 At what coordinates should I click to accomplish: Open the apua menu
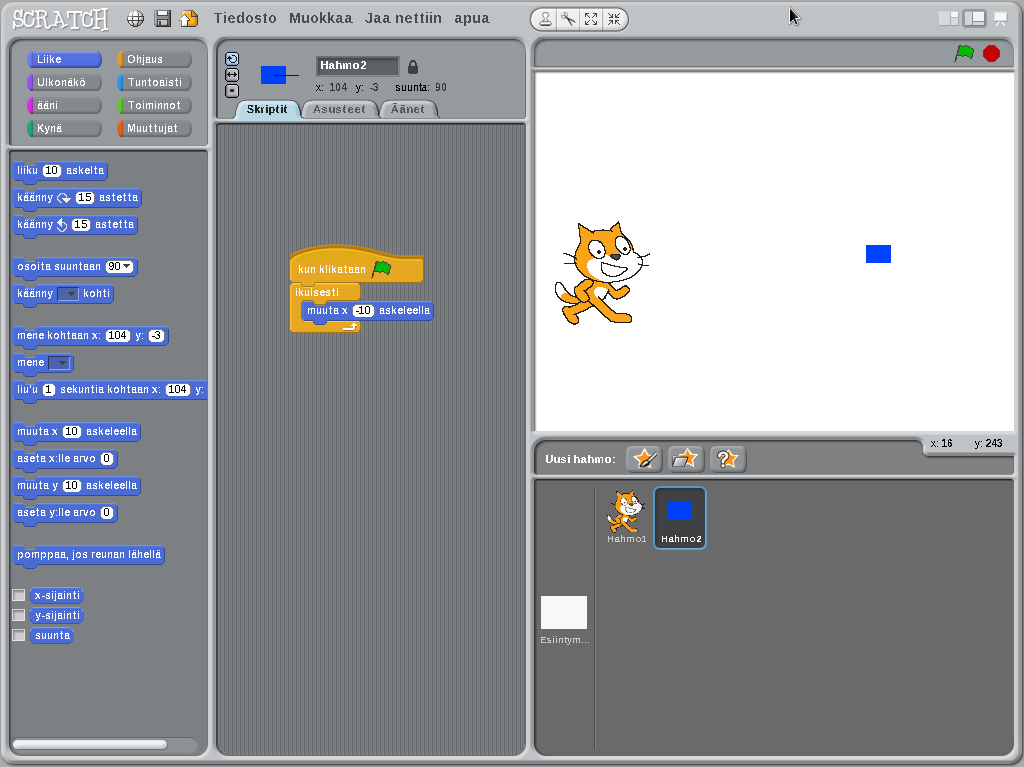(472, 18)
